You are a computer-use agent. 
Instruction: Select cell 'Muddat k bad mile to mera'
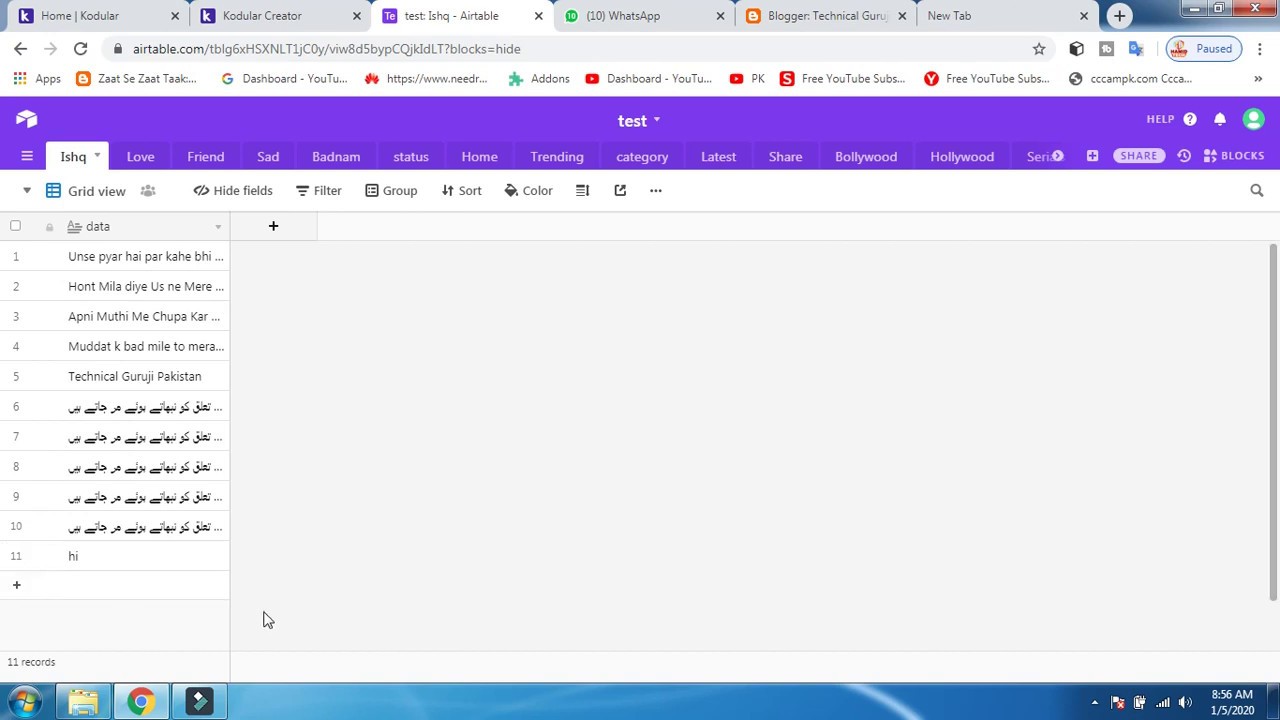[x=146, y=346]
